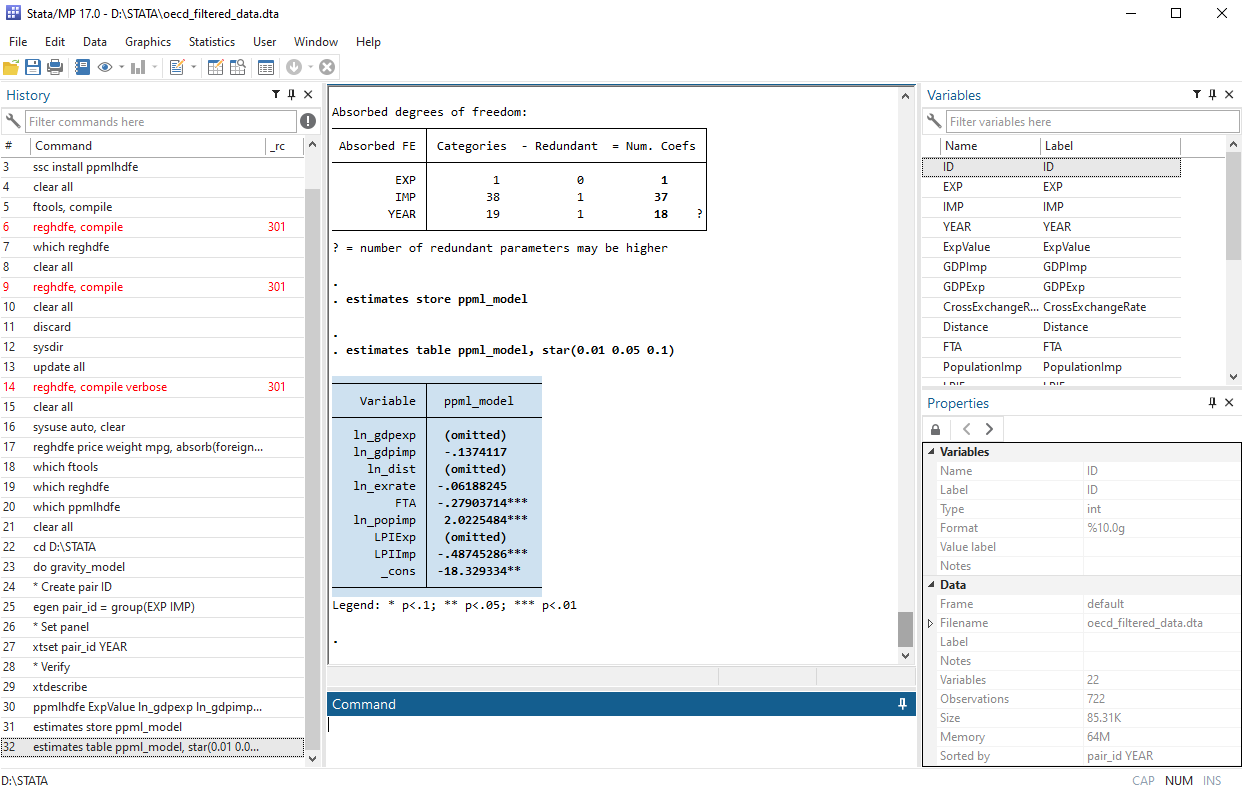Viewport: 1242px width, 788px height.
Task: Open the Statistics menu
Action: (212, 42)
